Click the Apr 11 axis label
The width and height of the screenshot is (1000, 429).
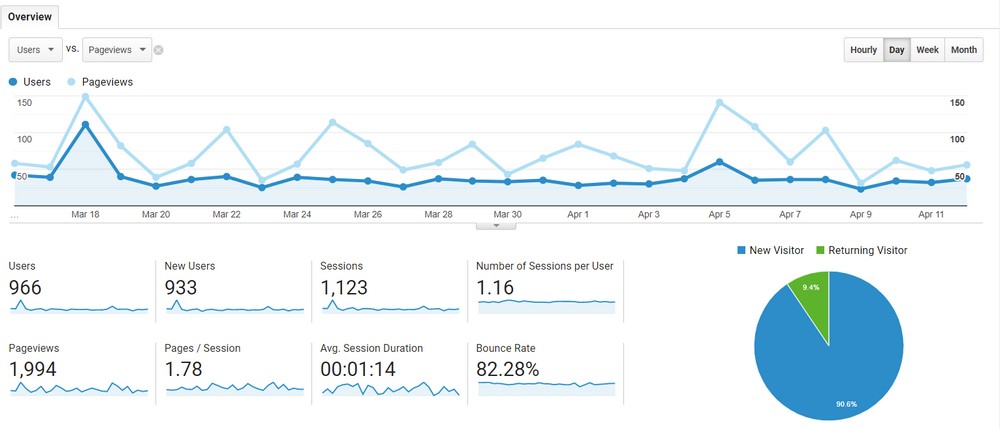click(931, 215)
